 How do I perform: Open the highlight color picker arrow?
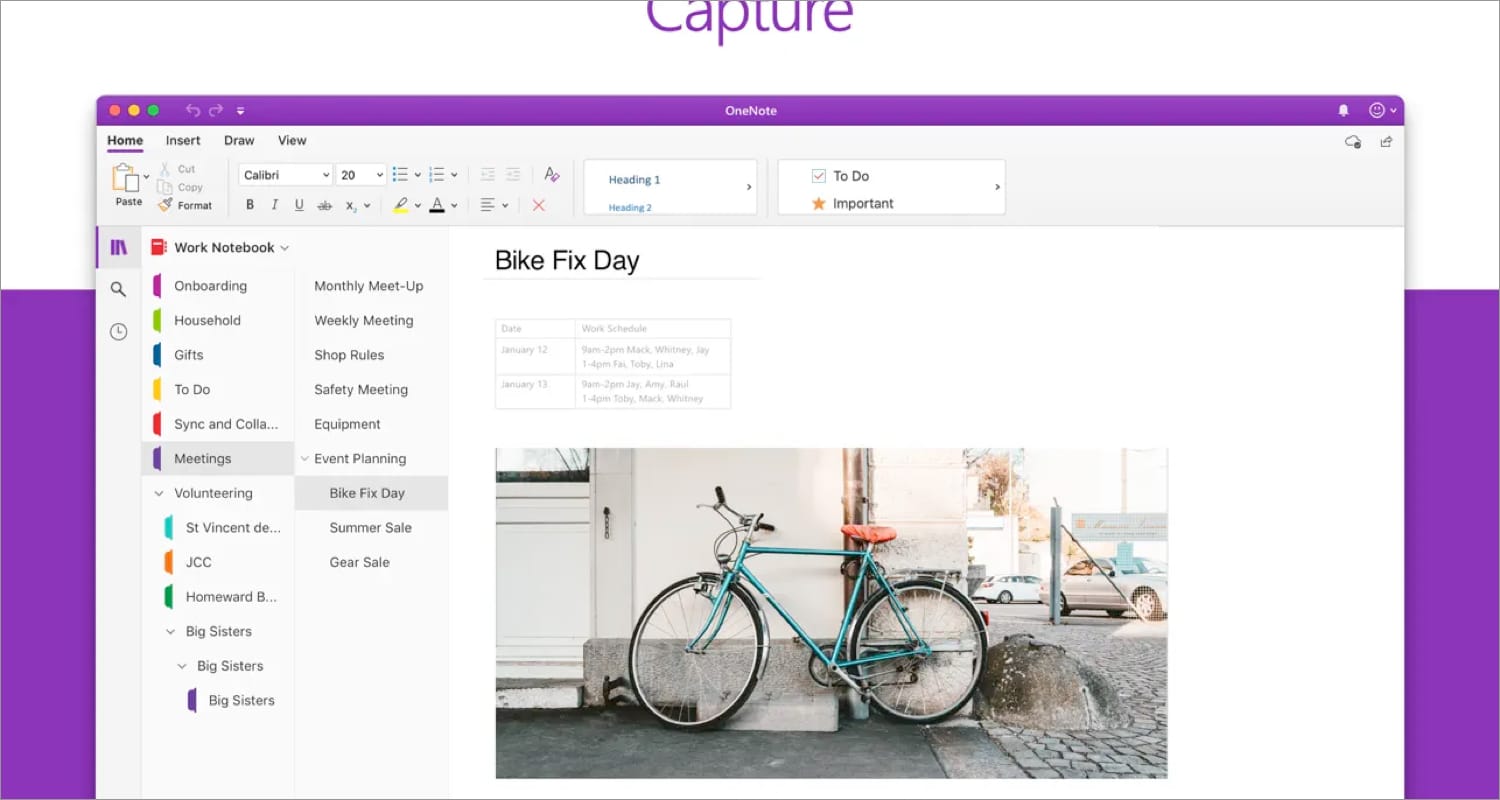click(x=417, y=206)
